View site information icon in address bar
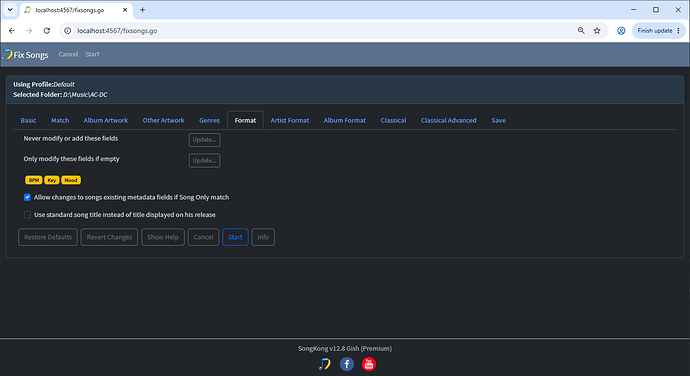This screenshot has height=376, width=690. click(67, 31)
